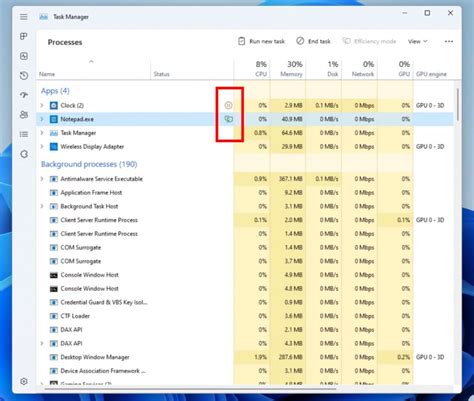This screenshot has height=401, width=474.
Task: Select the Application Frame Host row
Action: pos(245,193)
